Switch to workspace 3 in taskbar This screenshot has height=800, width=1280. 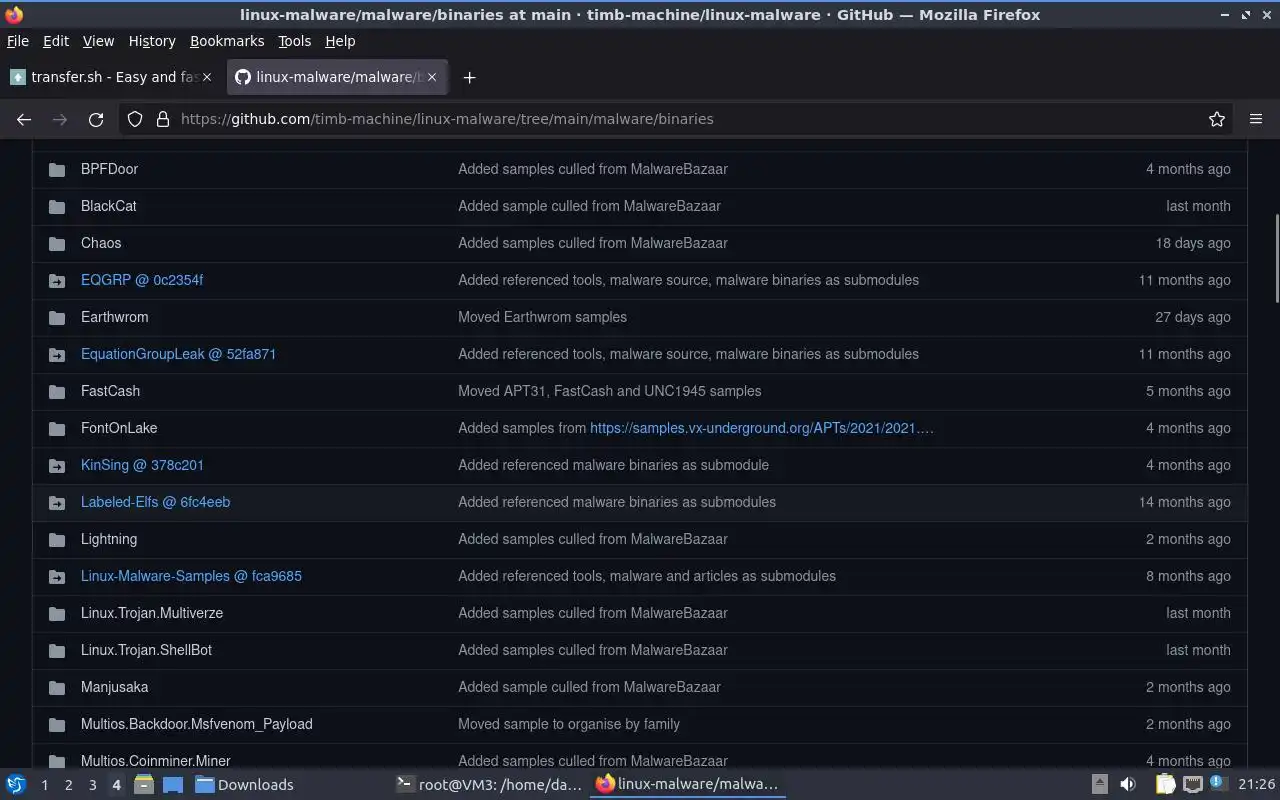[92, 785]
